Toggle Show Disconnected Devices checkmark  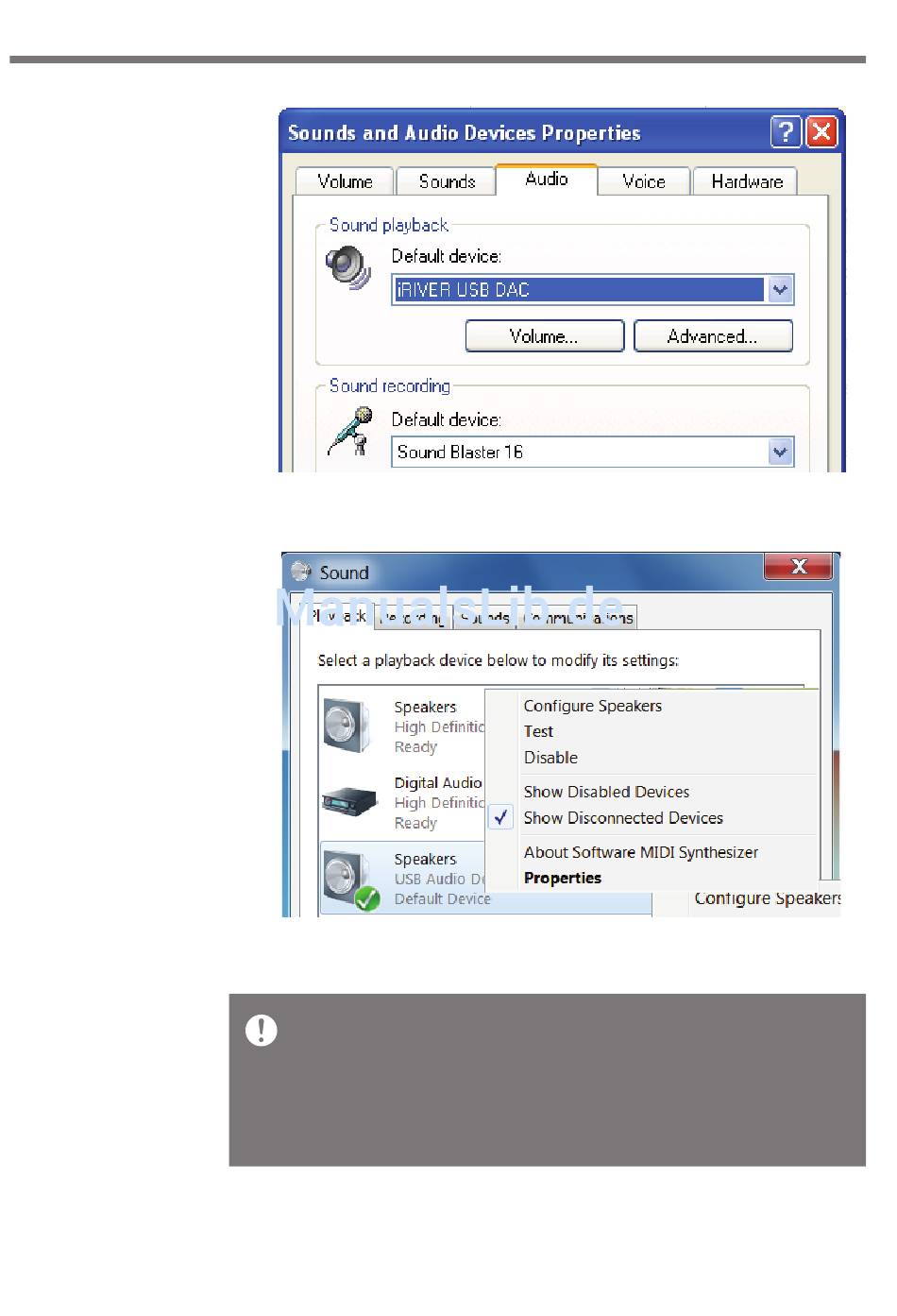501,818
